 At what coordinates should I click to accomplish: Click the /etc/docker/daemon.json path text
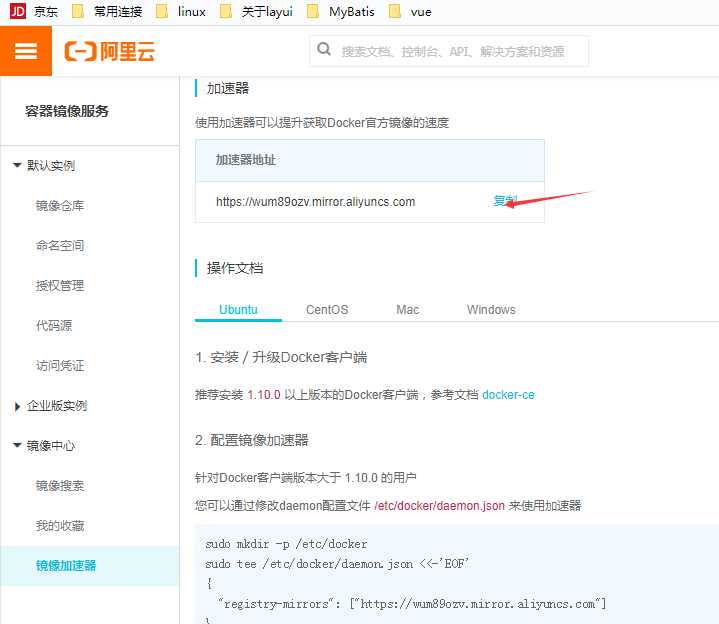coord(439,506)
